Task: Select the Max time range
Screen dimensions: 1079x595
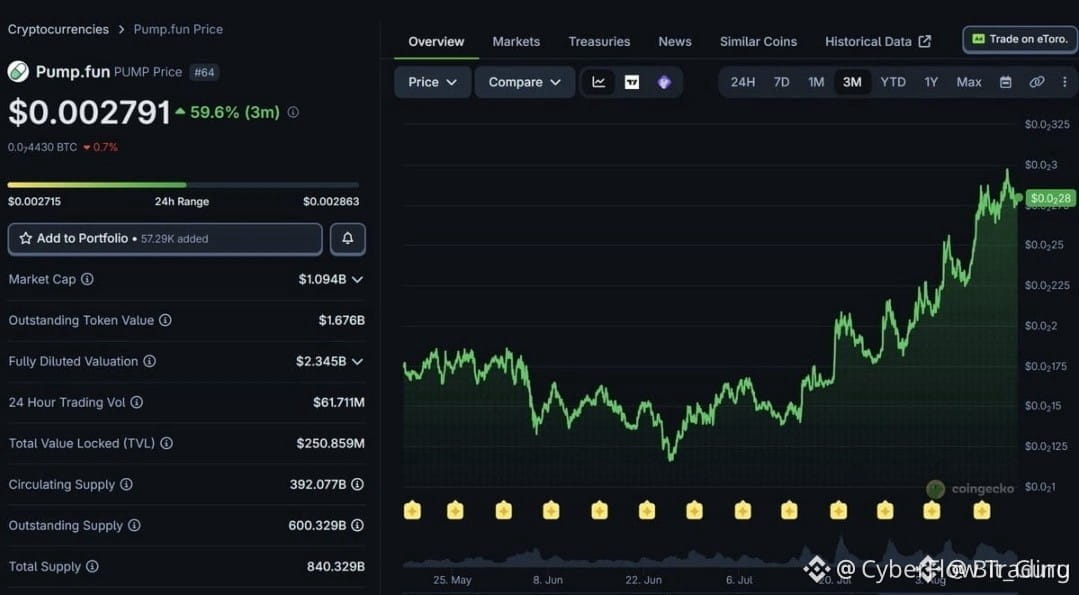Action: (x=969, y=83)
